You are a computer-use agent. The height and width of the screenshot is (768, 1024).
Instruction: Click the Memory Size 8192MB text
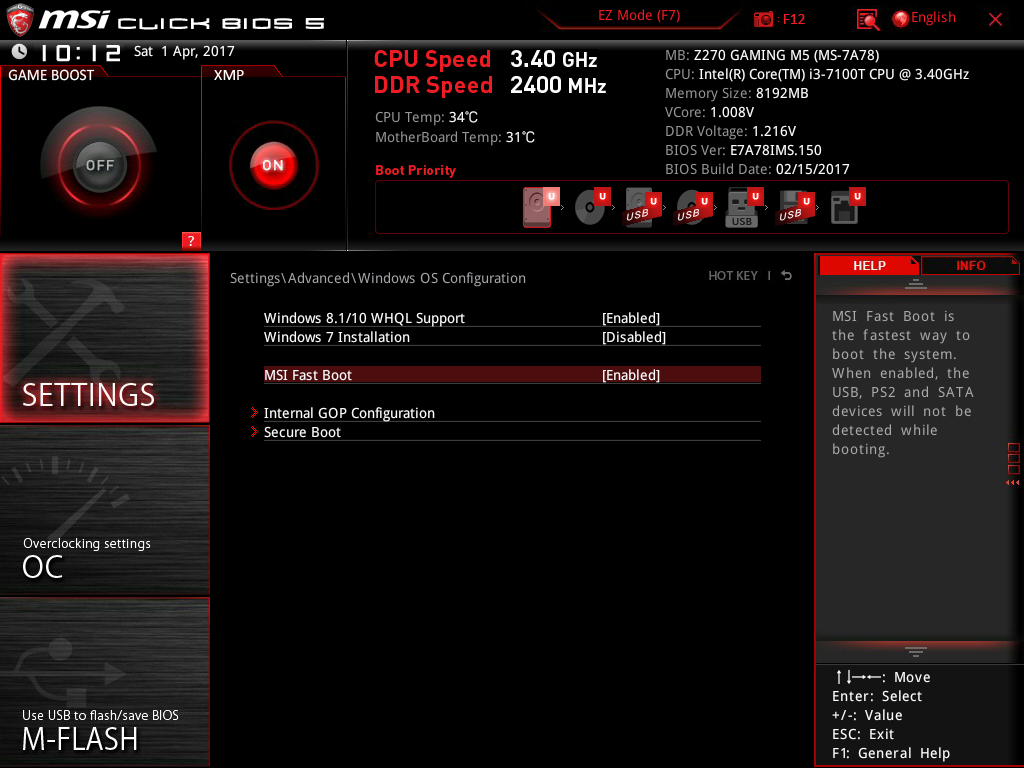737,93
